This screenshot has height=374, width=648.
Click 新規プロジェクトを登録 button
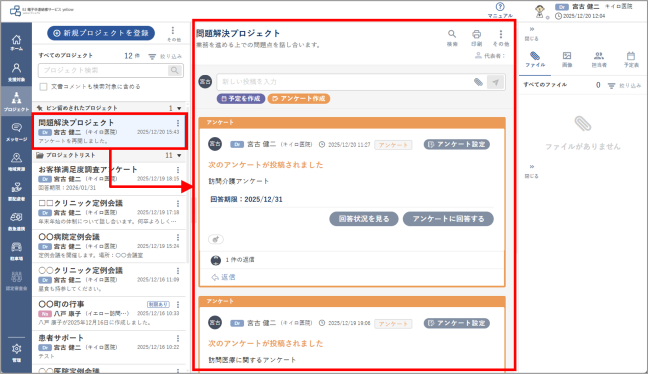101,33
